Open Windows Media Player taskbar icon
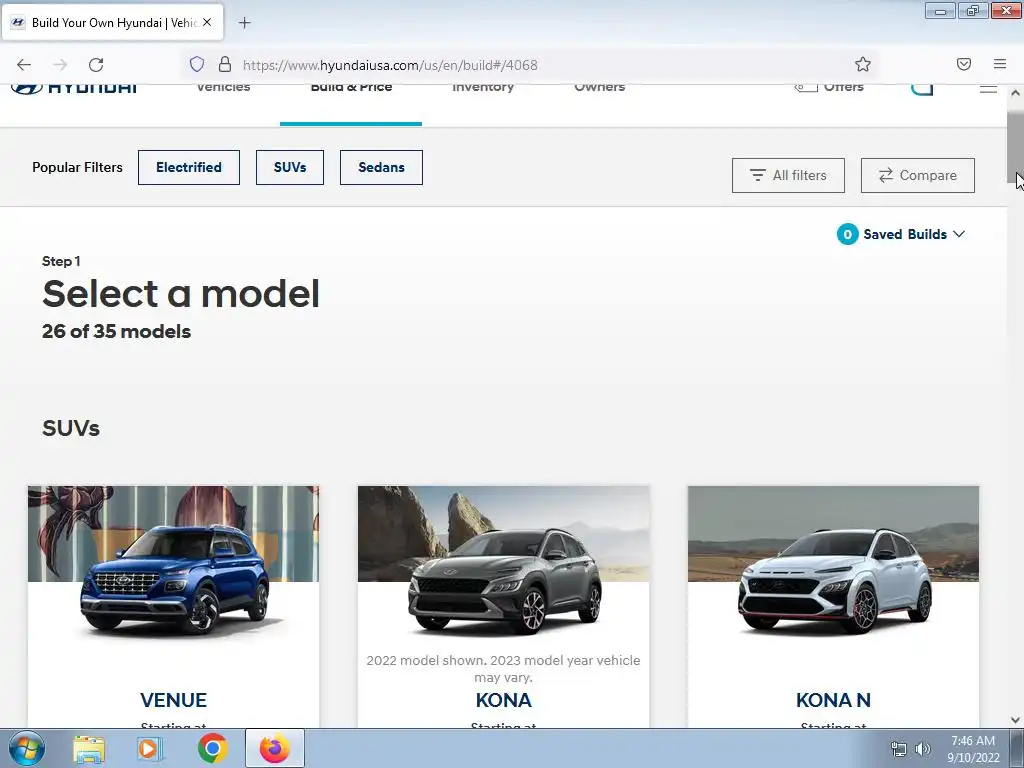The image size is (1024, 768). (150, 748)
